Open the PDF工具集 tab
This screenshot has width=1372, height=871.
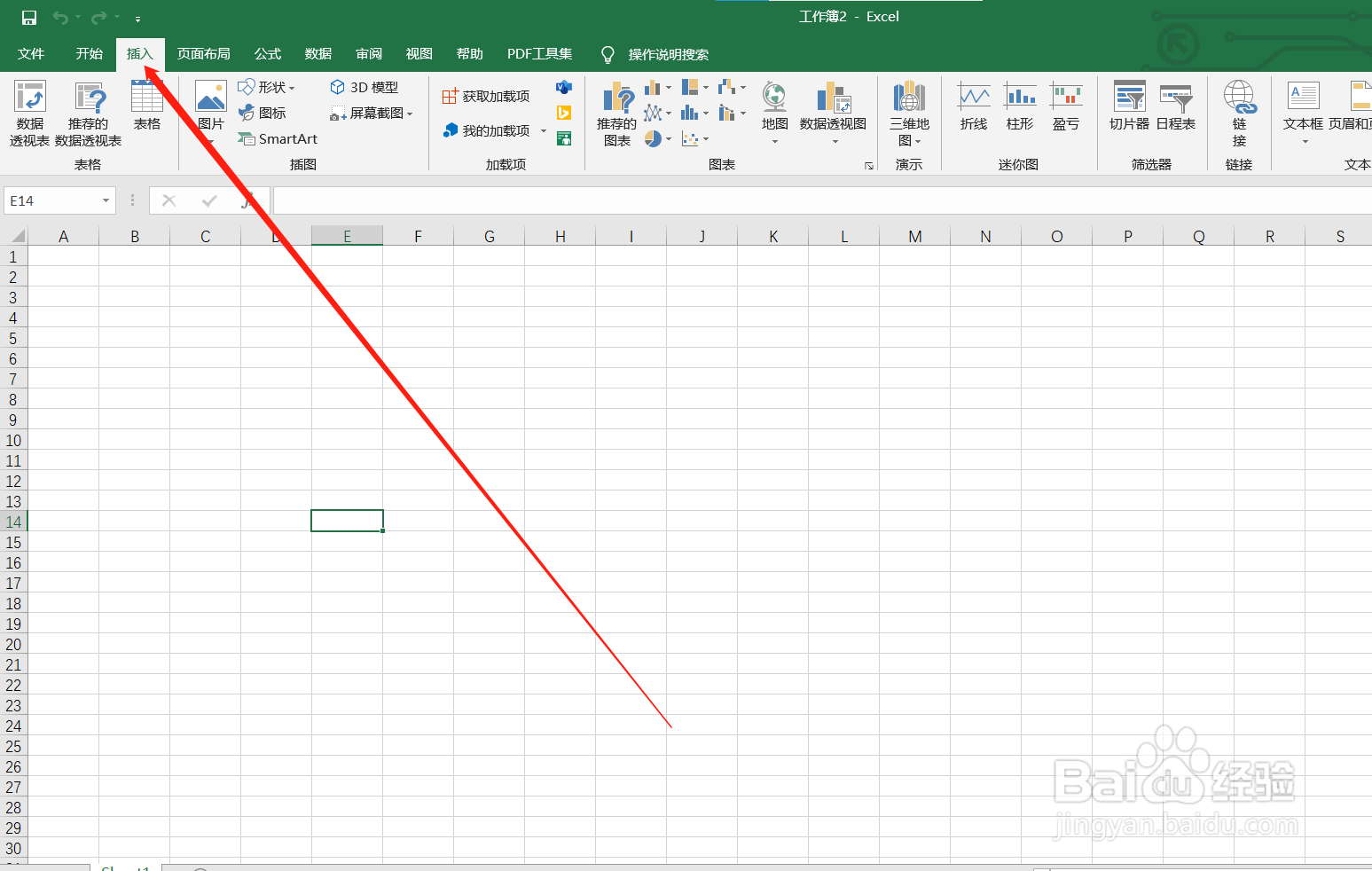(x=539, y=54)
